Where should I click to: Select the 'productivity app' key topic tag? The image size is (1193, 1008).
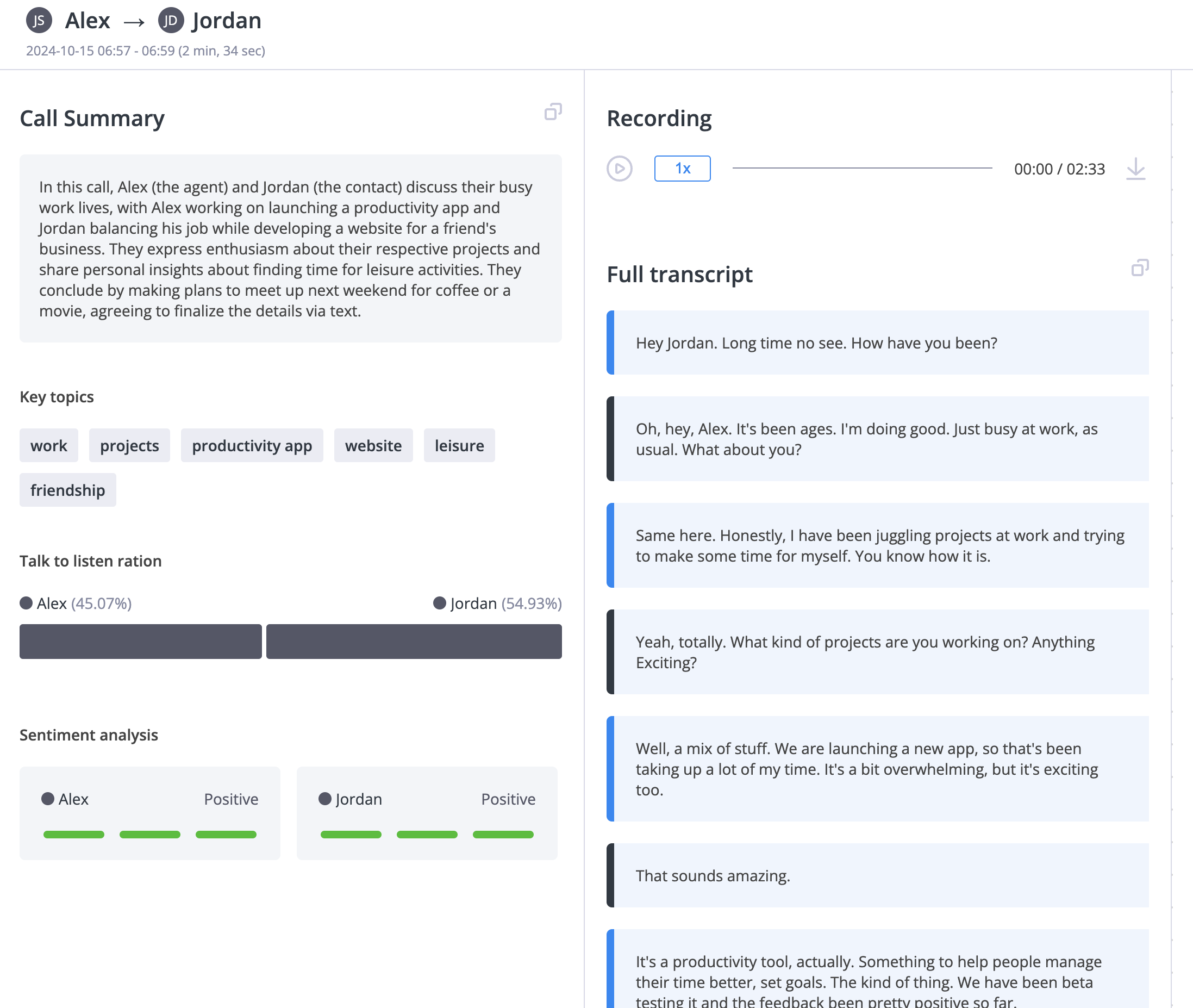pos(252,445)
